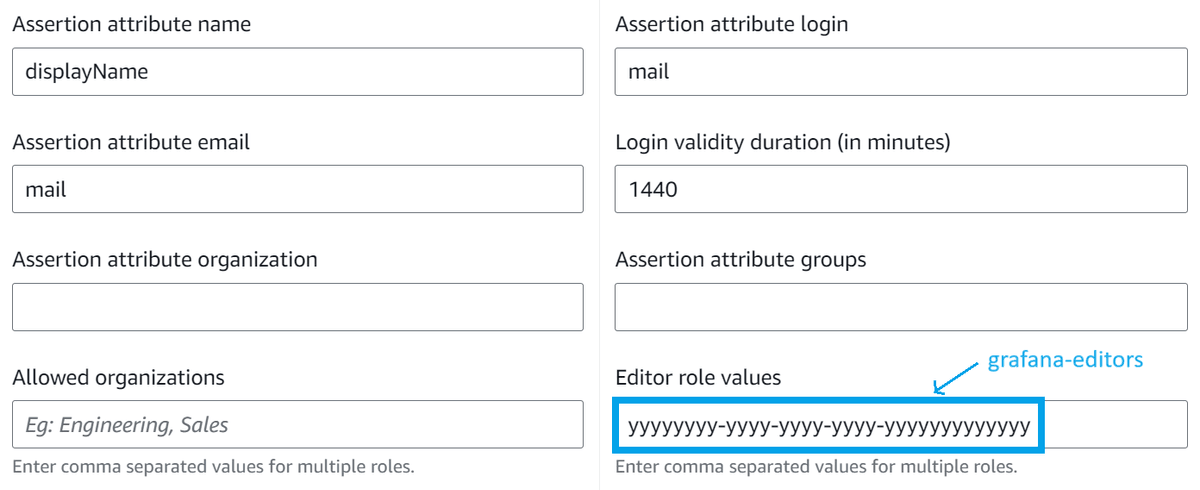
Task: Select the Assertion attribute email input
Action: [x=297, y=189]
